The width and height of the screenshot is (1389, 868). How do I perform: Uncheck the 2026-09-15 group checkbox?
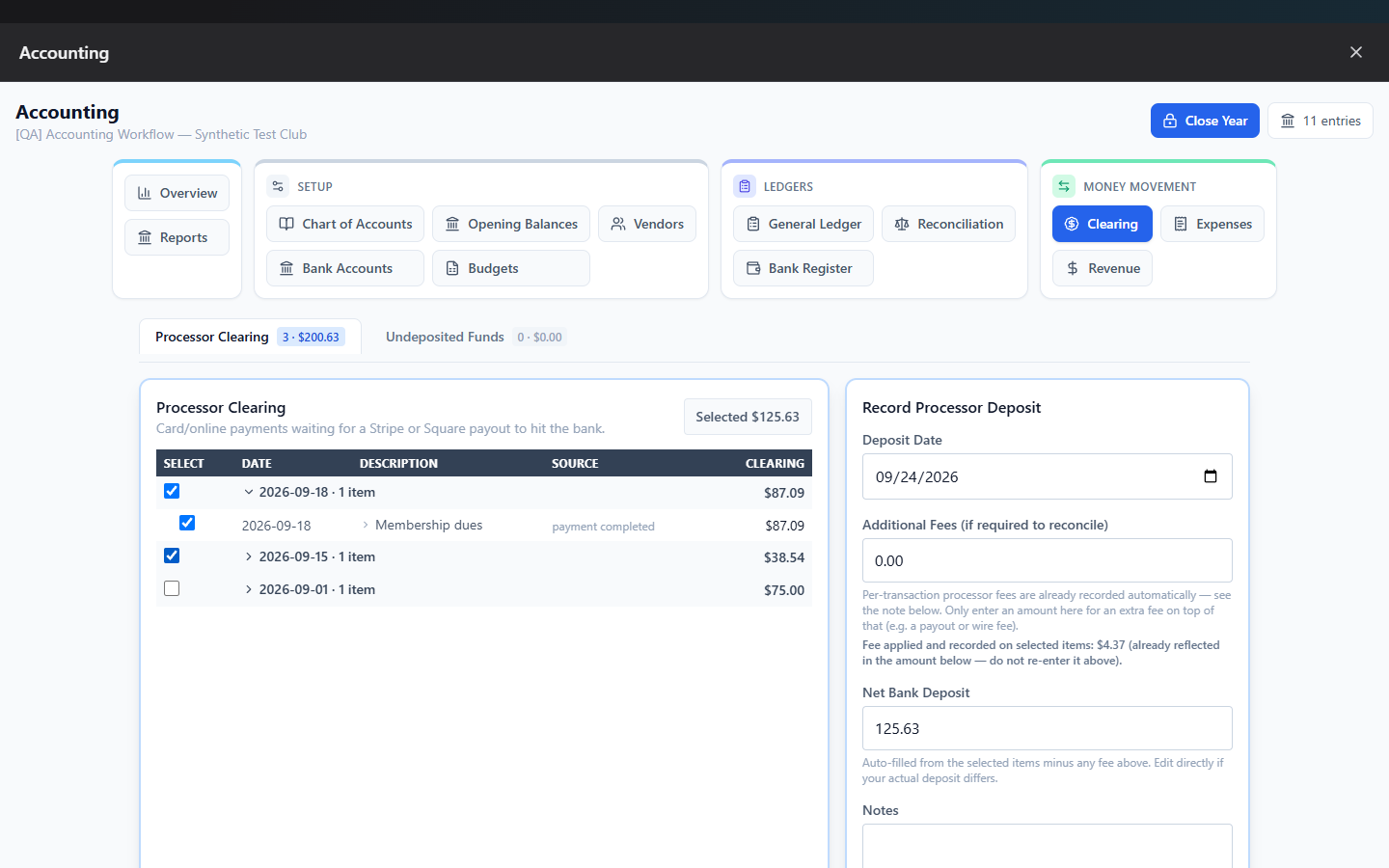(172, 556)
